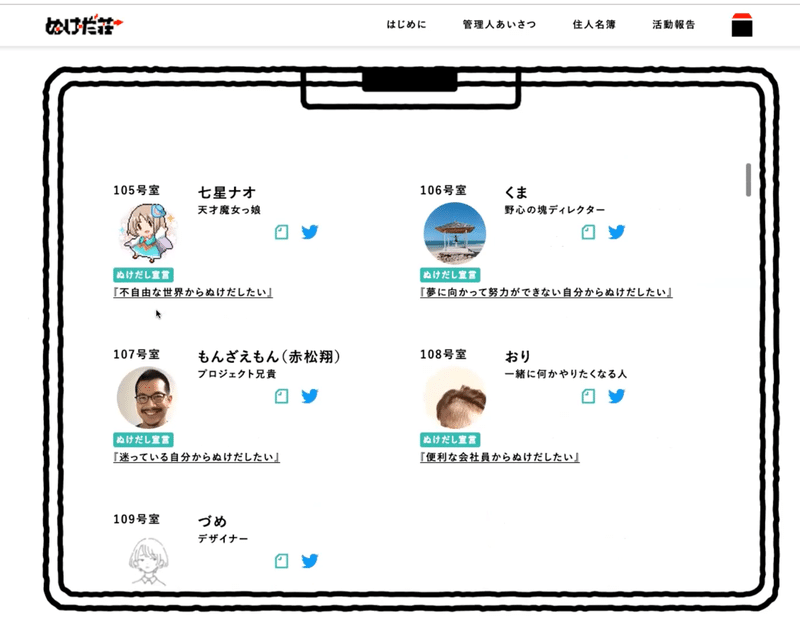Click the 109号室 room label

tap(136, 519)
